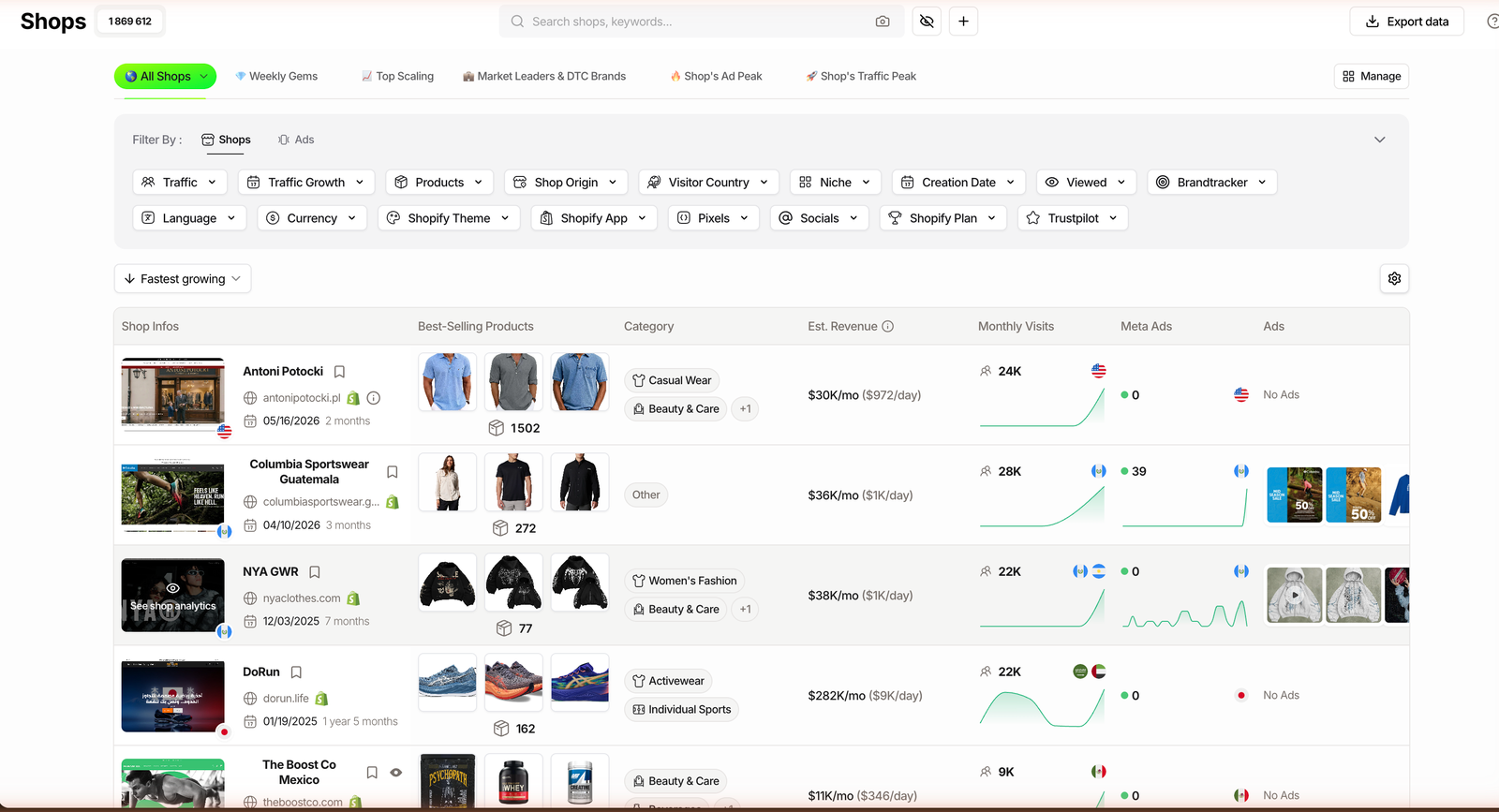
Task: Bookmark Columbia Sportswear Guatemala shop
Action: pos(393,472)
